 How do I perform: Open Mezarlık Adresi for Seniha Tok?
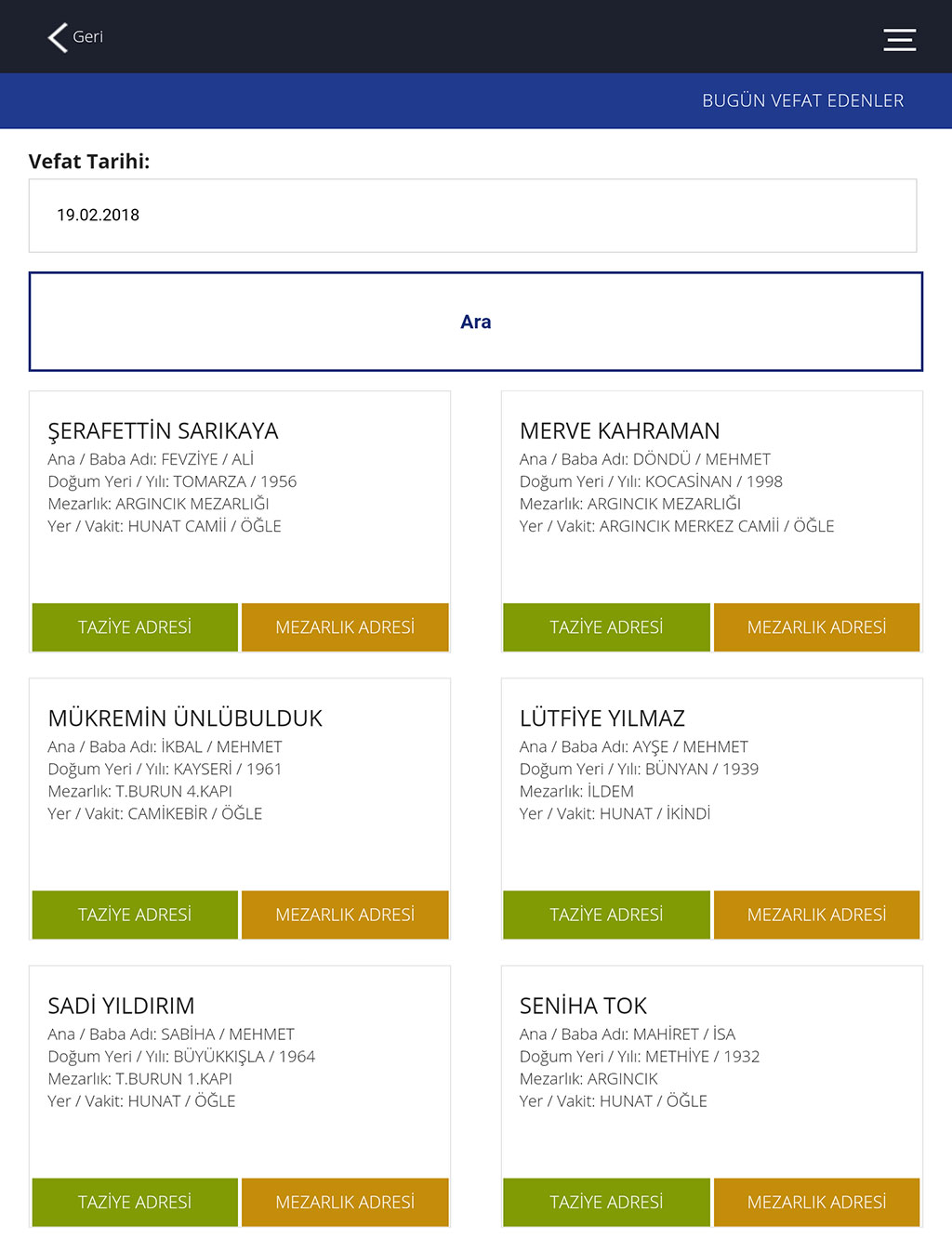816,1202
